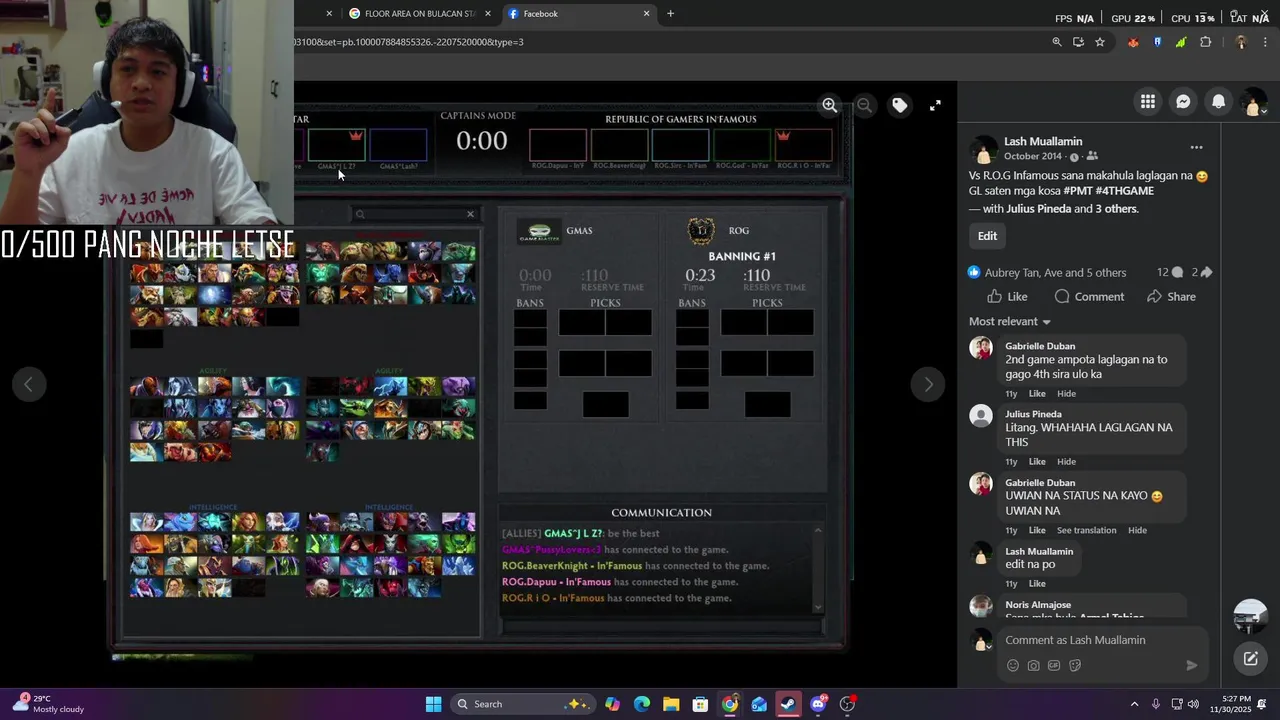1280x720 pixels.
Task: Zoom out of the photo
Action: point(865,105)
